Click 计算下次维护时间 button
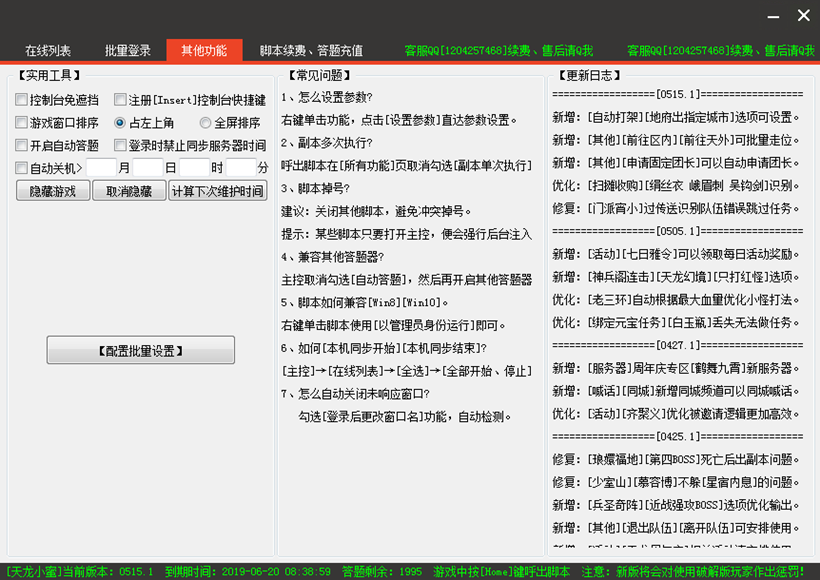Screen dimensions: 820x580 [217, 191]
